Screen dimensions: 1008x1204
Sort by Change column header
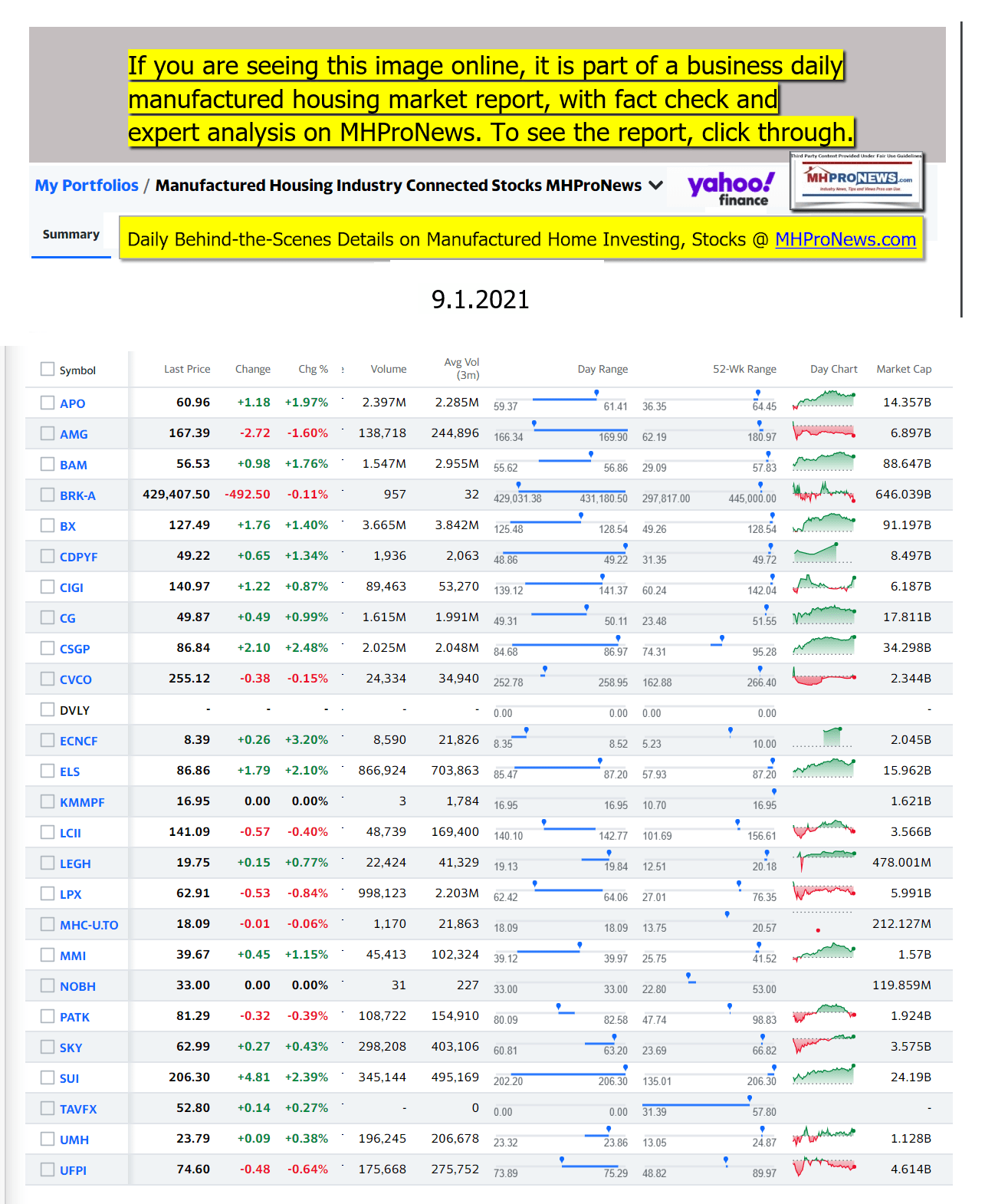tap(253, 369)
